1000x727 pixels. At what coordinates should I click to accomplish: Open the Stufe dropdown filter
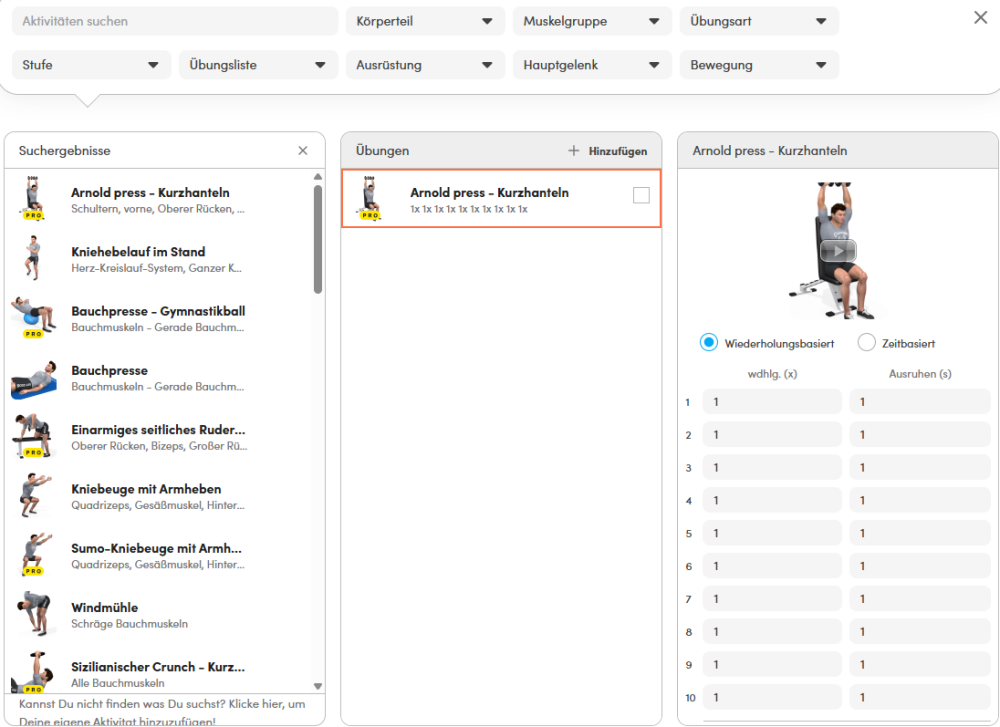pos(91,65)
